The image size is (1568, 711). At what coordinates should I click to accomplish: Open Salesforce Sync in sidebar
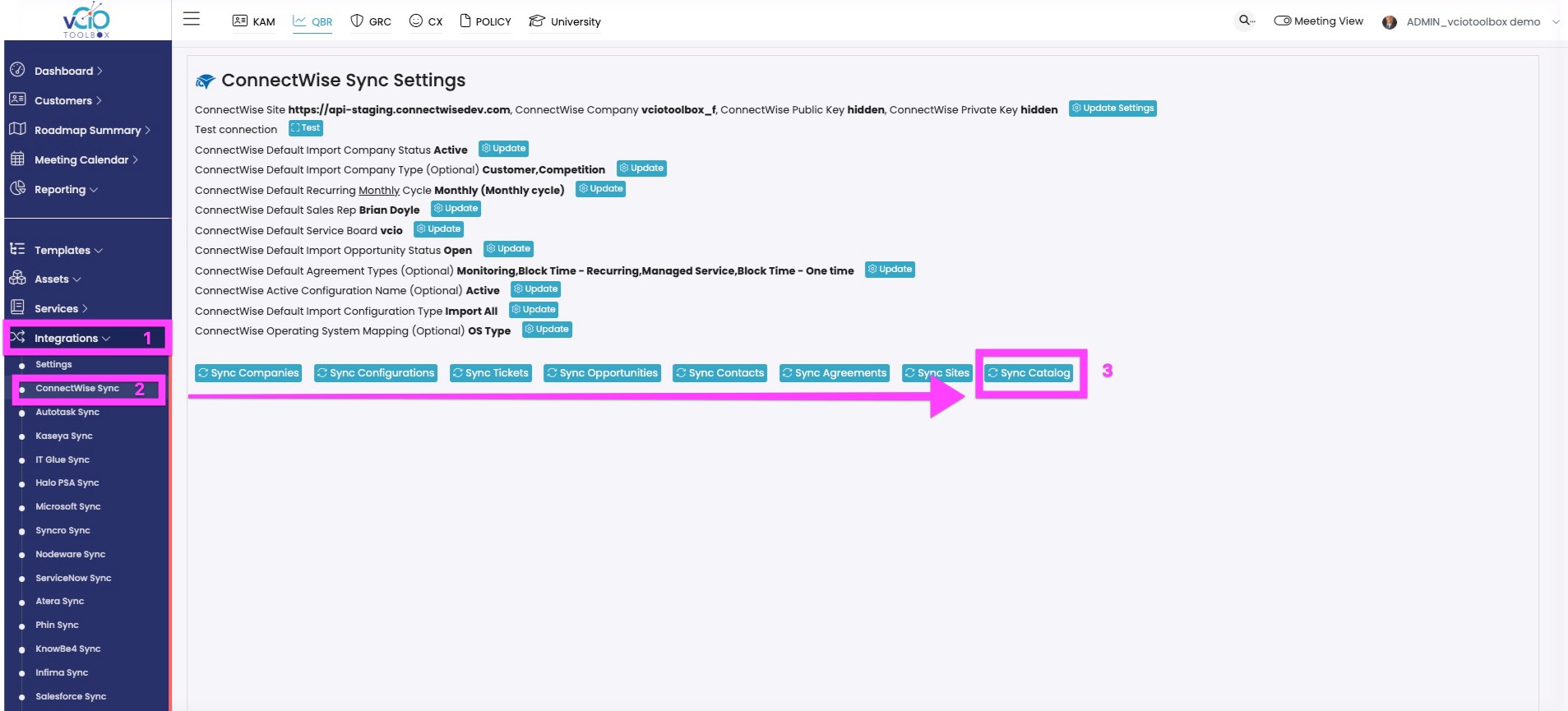[71, 697]
